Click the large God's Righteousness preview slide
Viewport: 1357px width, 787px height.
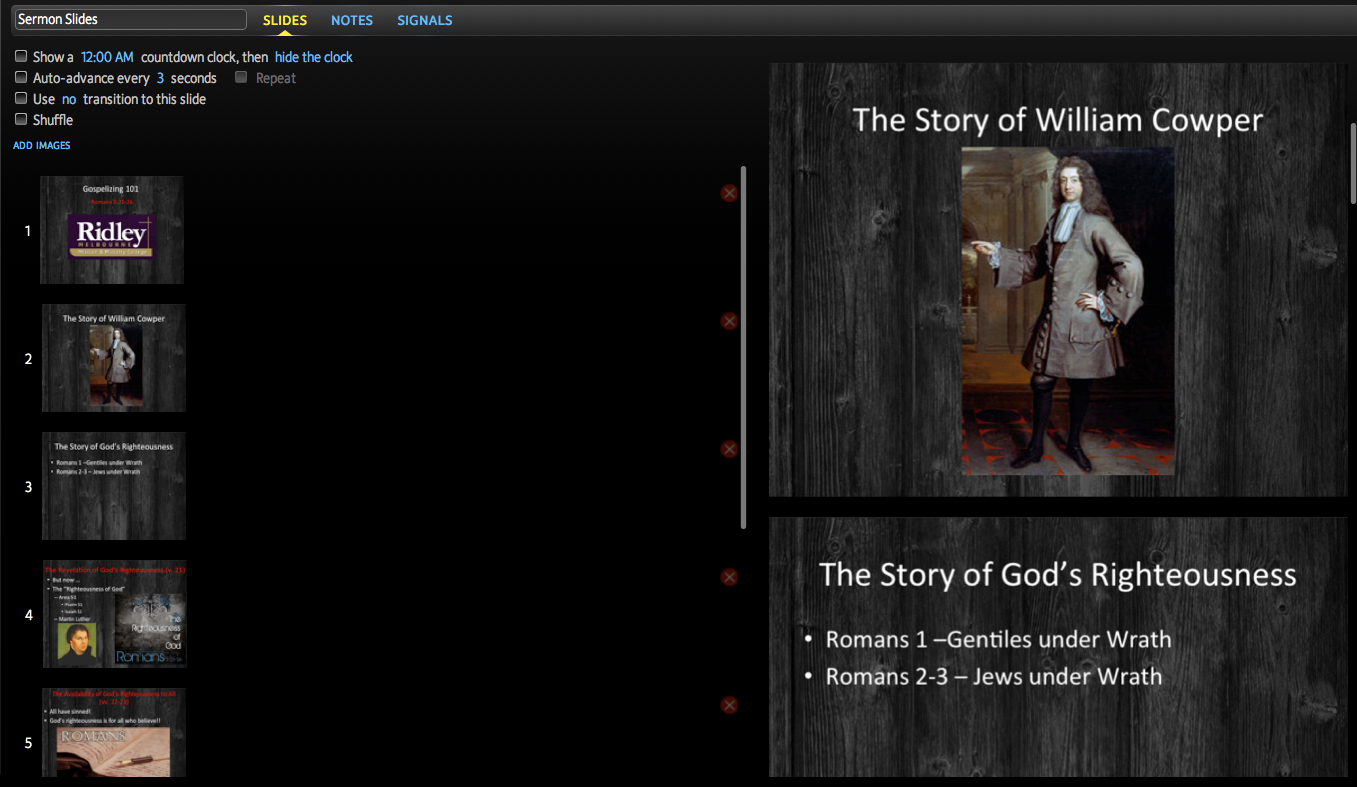coord(1058,647)
